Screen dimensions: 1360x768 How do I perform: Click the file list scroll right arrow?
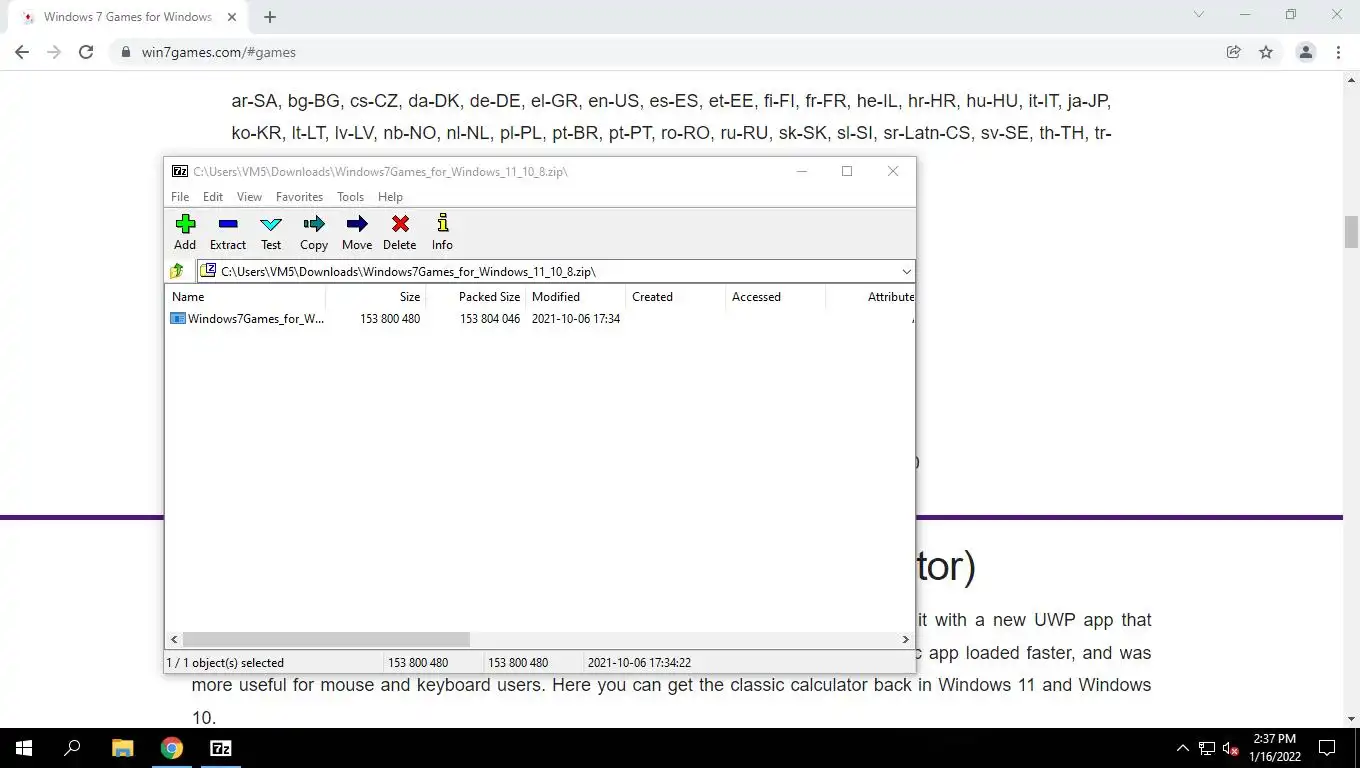pyautogui.click(x=905, y=639)
